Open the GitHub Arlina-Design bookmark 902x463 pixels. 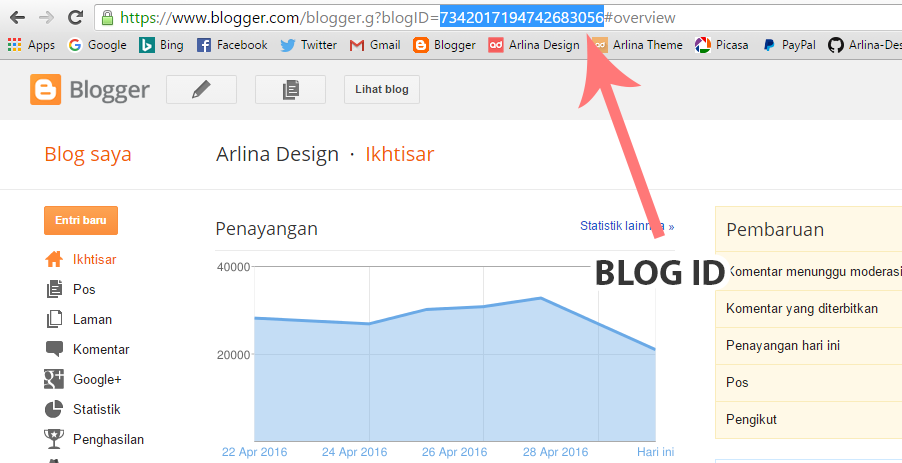click(x=865, y=45)
